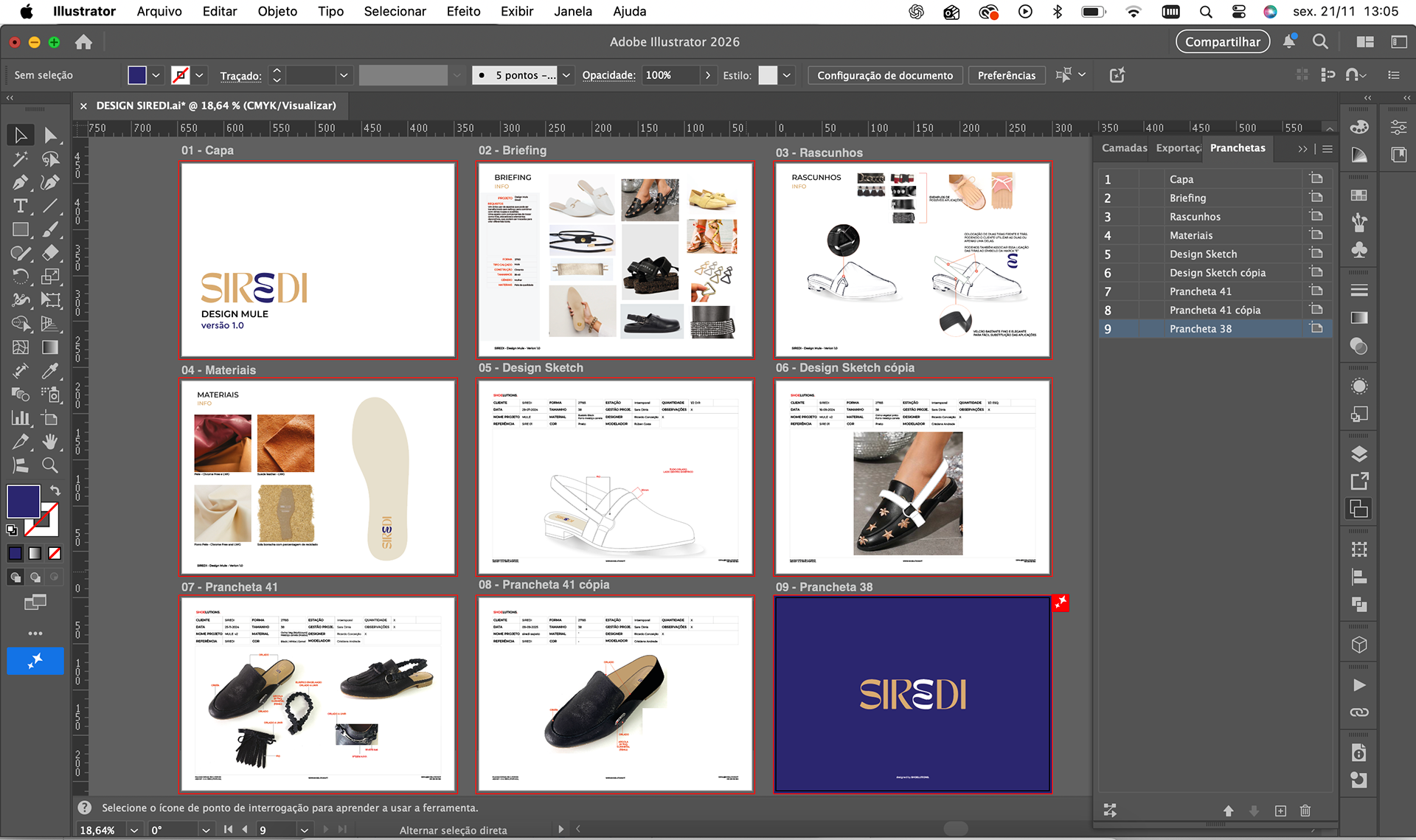Select the Magic Wand tool
This screenshot has height=840, width=1416.
(x=21, y=159)
